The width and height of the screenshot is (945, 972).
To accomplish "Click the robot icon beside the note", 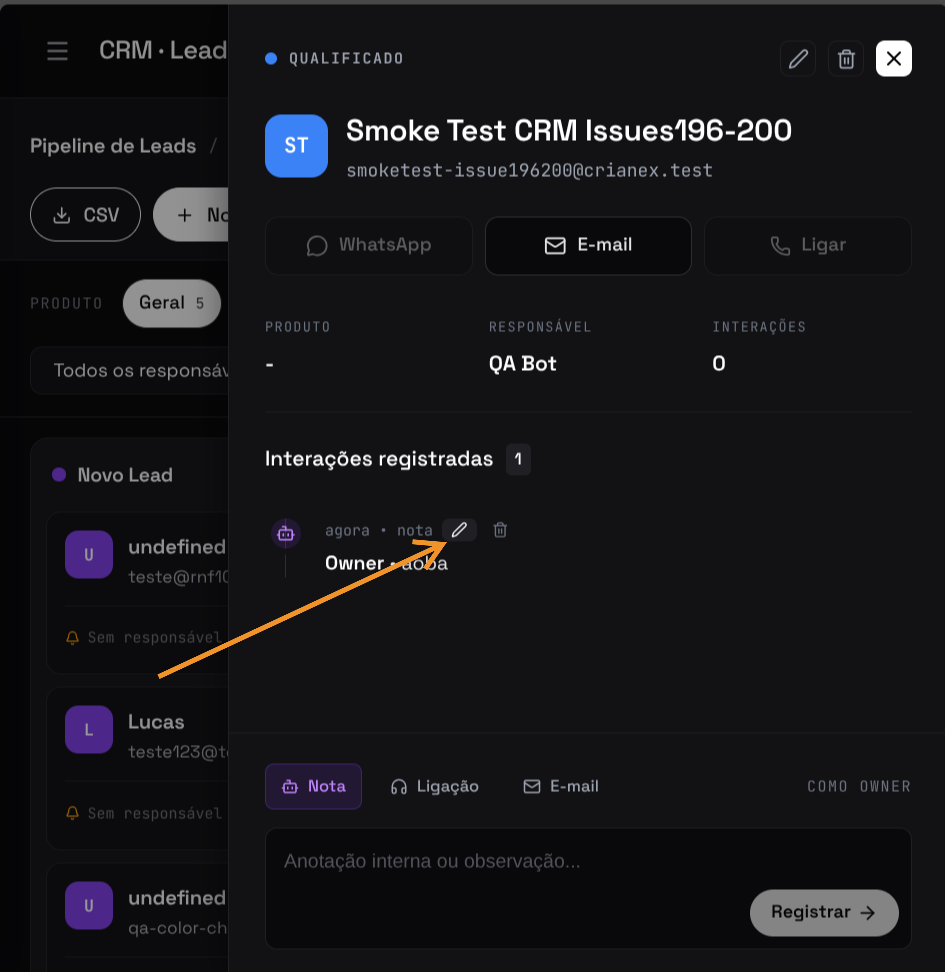I will coord(286,533).
